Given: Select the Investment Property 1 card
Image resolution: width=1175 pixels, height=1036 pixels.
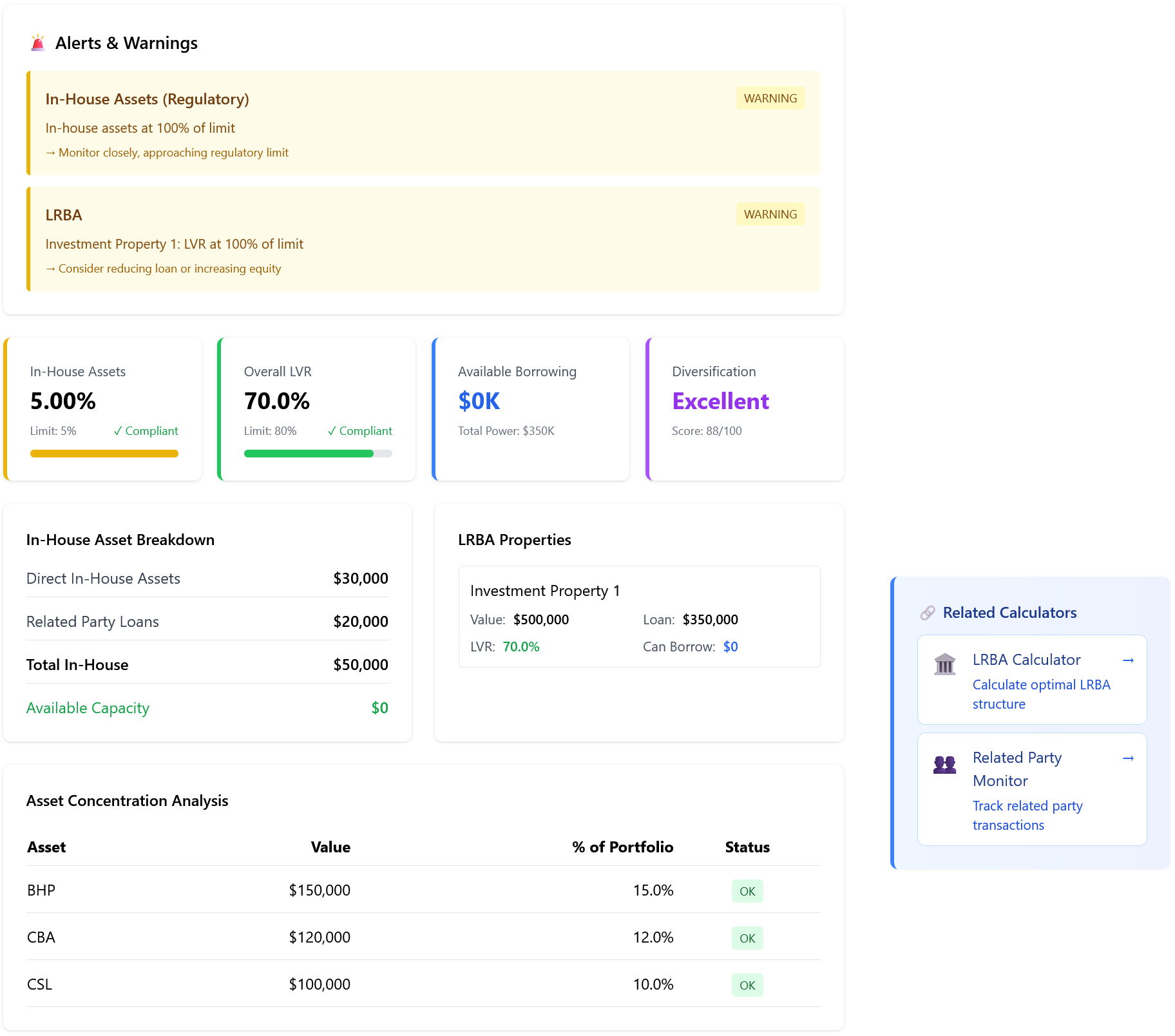Looking at the screenshot, I should pyautogui.click(x=639, y=617).
